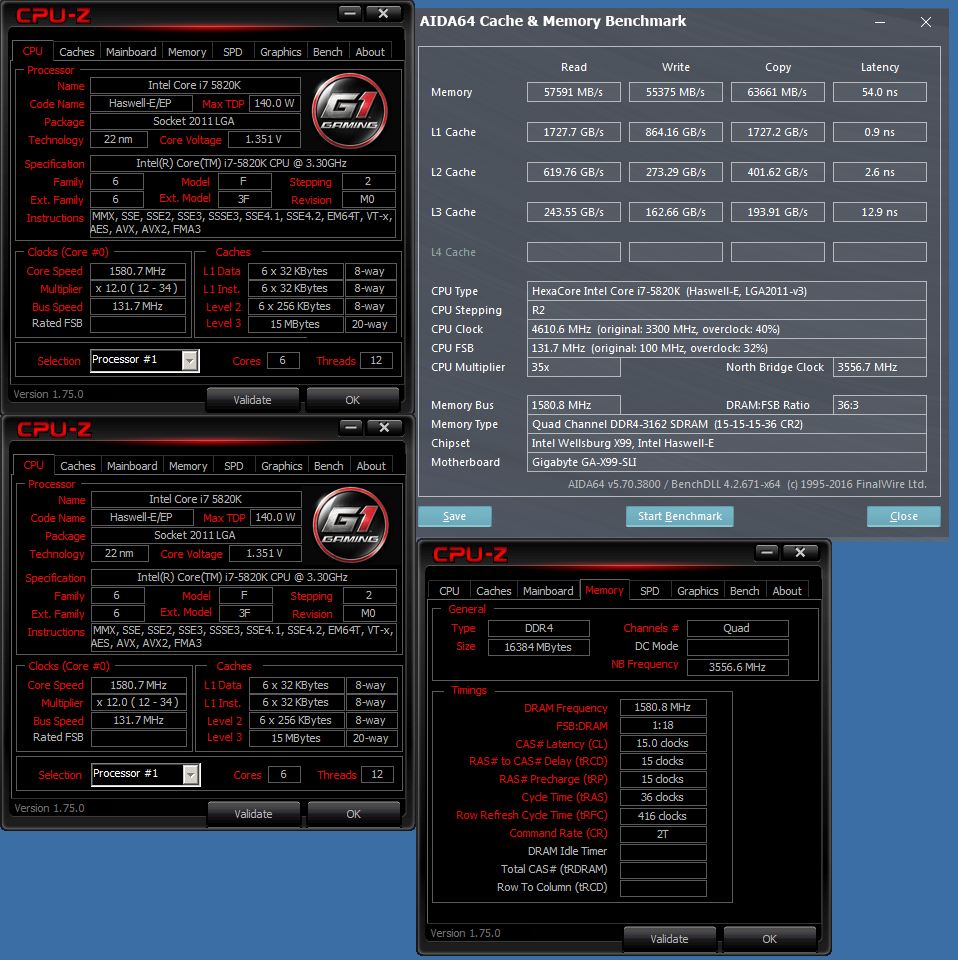The width and height of the screenshot is (958, 960).
Task: Select SPD tab in top CPU-Z window
Action: 233,52
